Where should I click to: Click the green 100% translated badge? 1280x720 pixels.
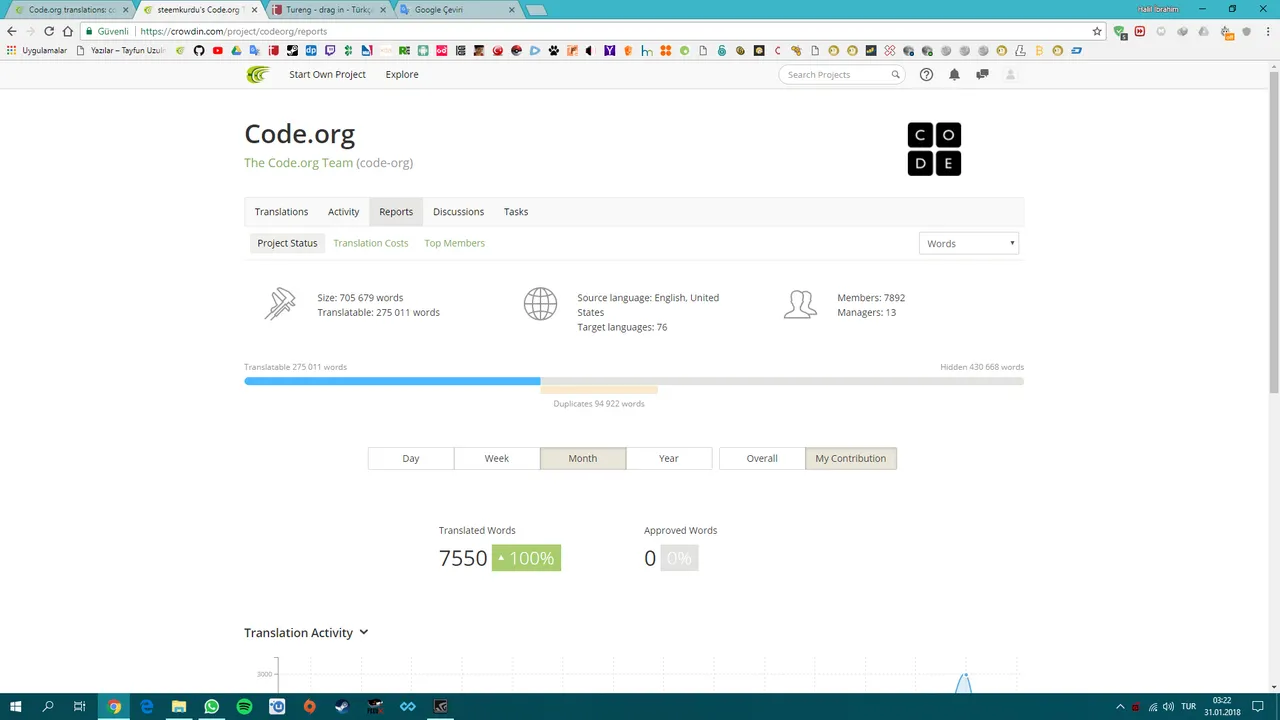(x=526, y=558)
